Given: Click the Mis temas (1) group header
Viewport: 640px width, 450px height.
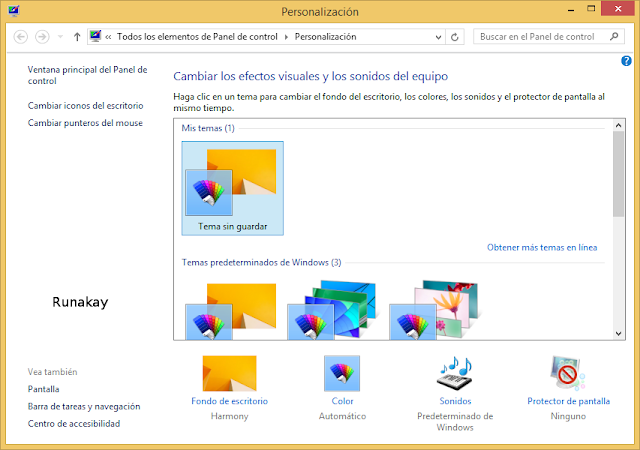Looking at the screenshot, I should tap(208, 128).
